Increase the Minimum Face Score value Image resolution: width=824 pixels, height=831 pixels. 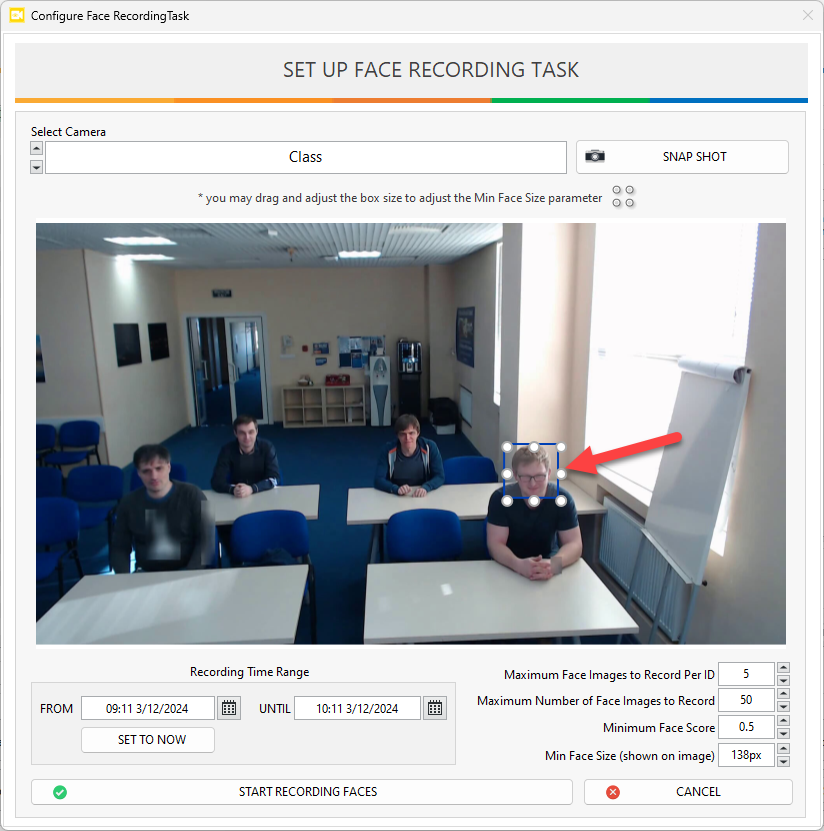tap(783, 722)
